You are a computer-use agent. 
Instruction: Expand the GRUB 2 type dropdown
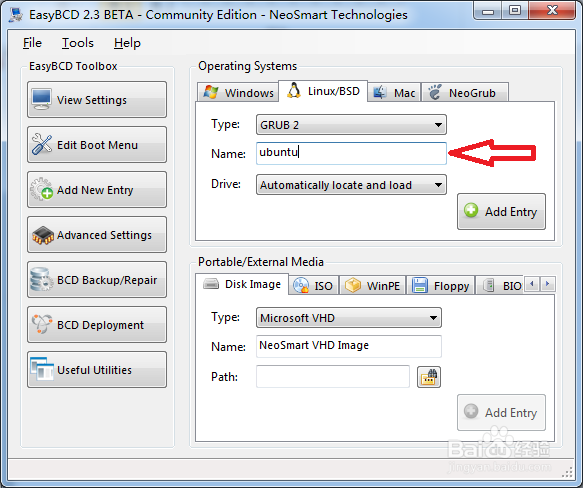click(351, 125)
